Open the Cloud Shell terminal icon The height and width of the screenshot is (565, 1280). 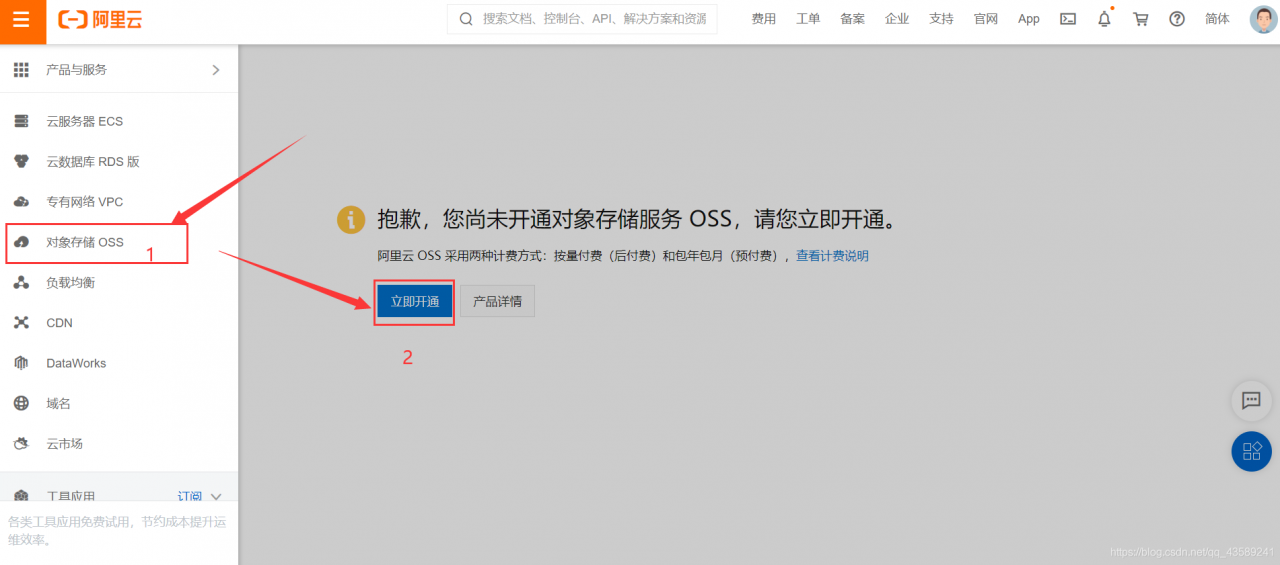tap(1068, 19)
